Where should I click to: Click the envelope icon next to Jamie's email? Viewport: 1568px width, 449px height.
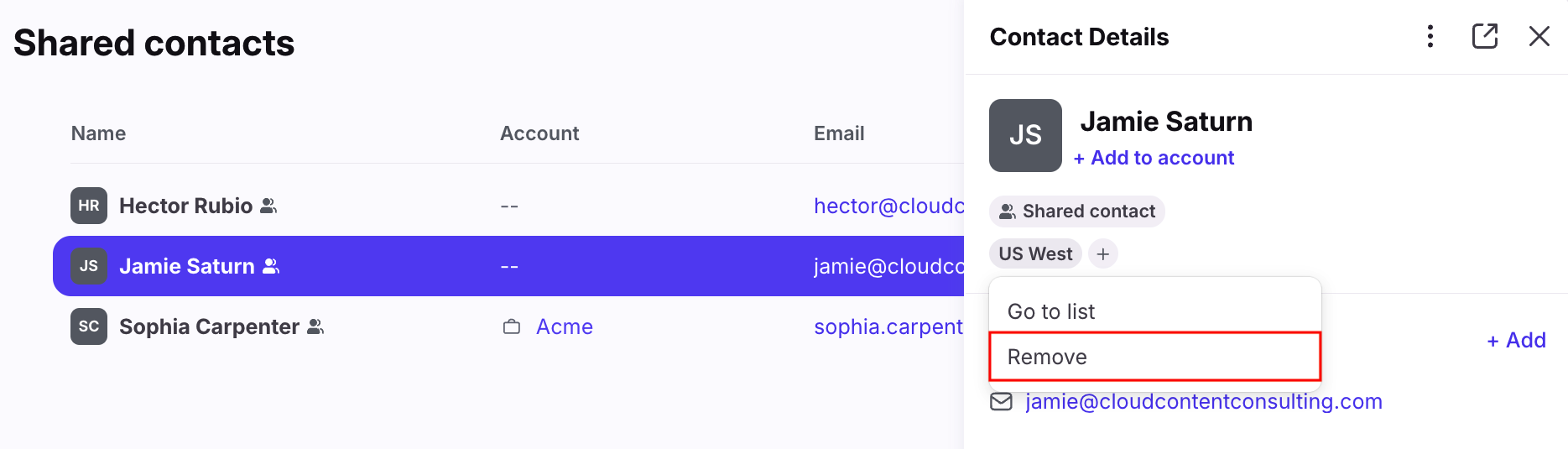(x=1001, y=401)
